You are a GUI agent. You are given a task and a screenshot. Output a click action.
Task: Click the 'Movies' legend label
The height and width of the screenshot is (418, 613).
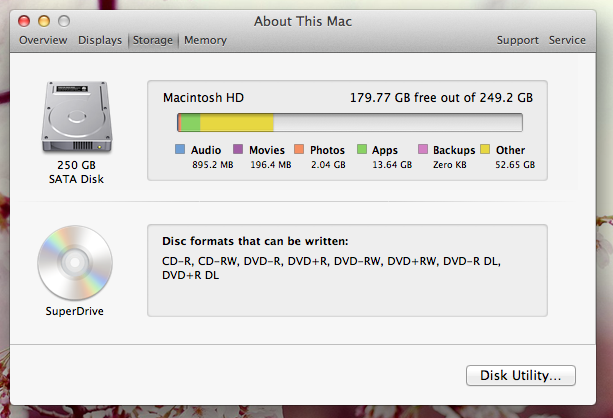267,150
